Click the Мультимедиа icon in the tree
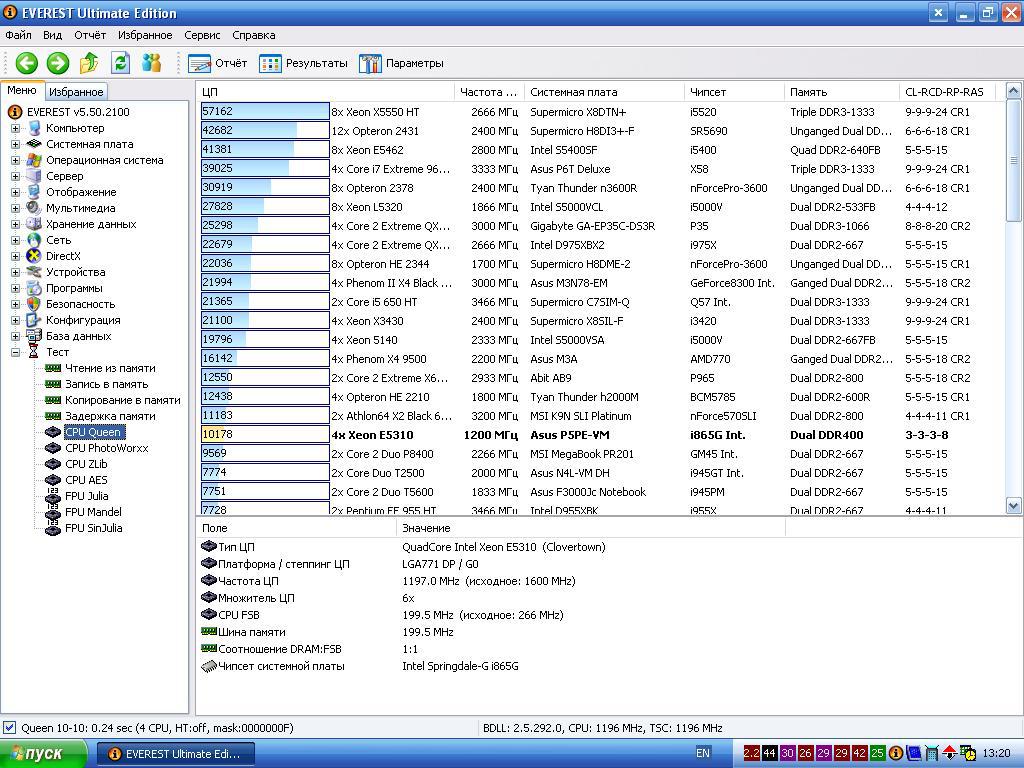This screenshot has height=768, width=1024. (34, 208)
